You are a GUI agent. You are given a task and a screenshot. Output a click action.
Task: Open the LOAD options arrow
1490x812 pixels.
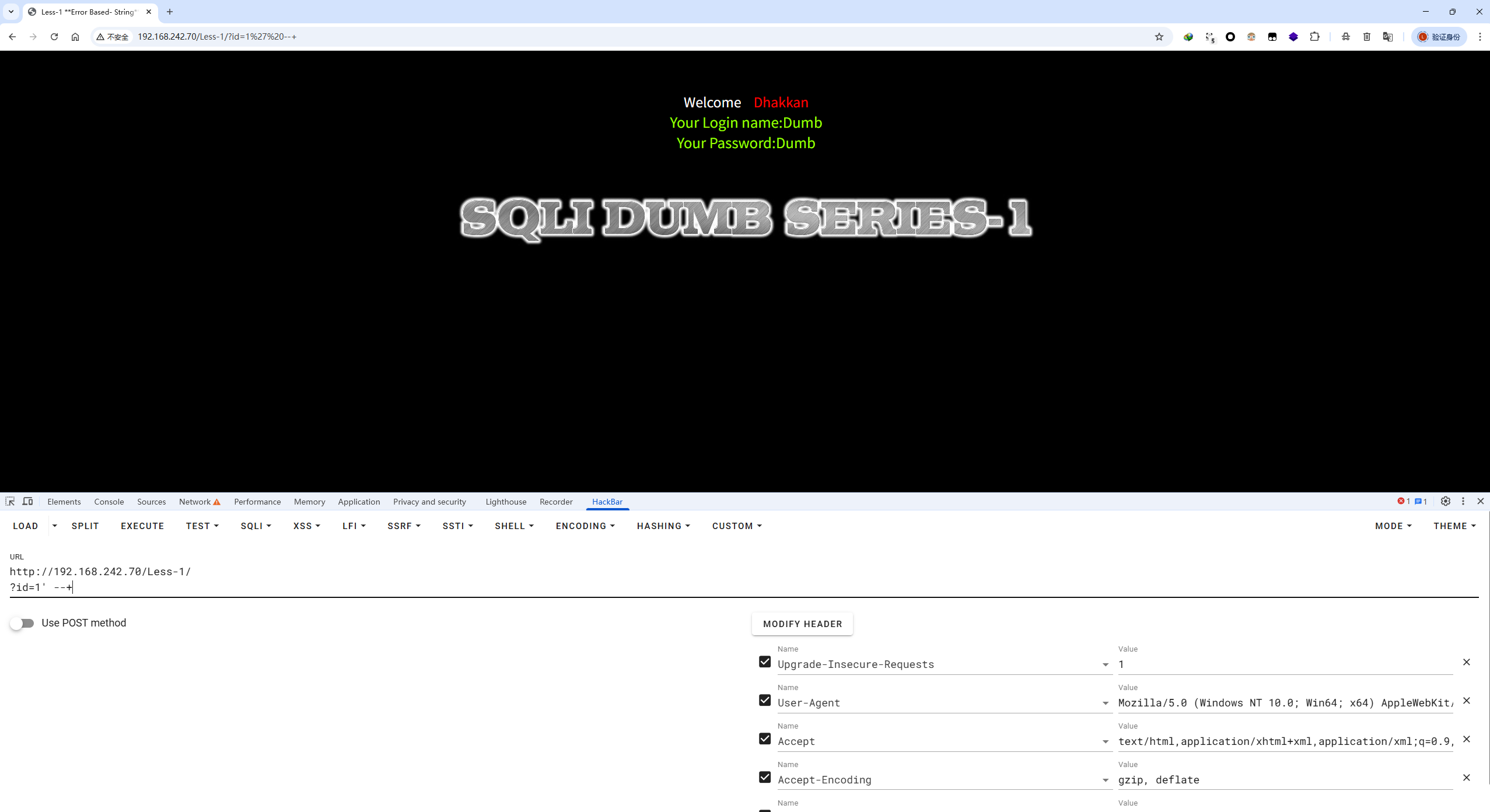[x=55, y=526]
